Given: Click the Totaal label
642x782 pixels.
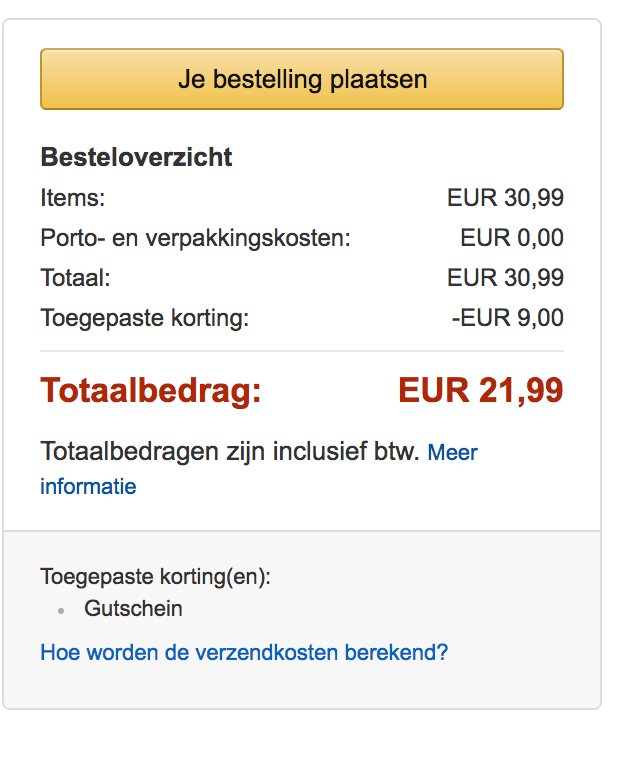Looking at the screenshot, I should coord(75,278).
